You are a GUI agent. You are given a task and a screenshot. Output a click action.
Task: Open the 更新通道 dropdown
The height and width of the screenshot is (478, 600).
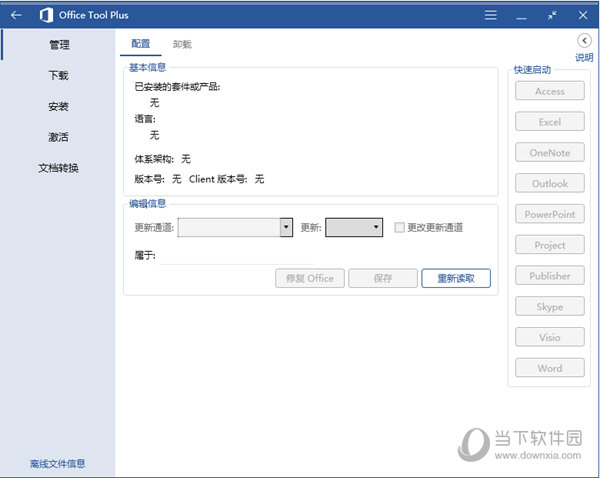tap(235, 227)
